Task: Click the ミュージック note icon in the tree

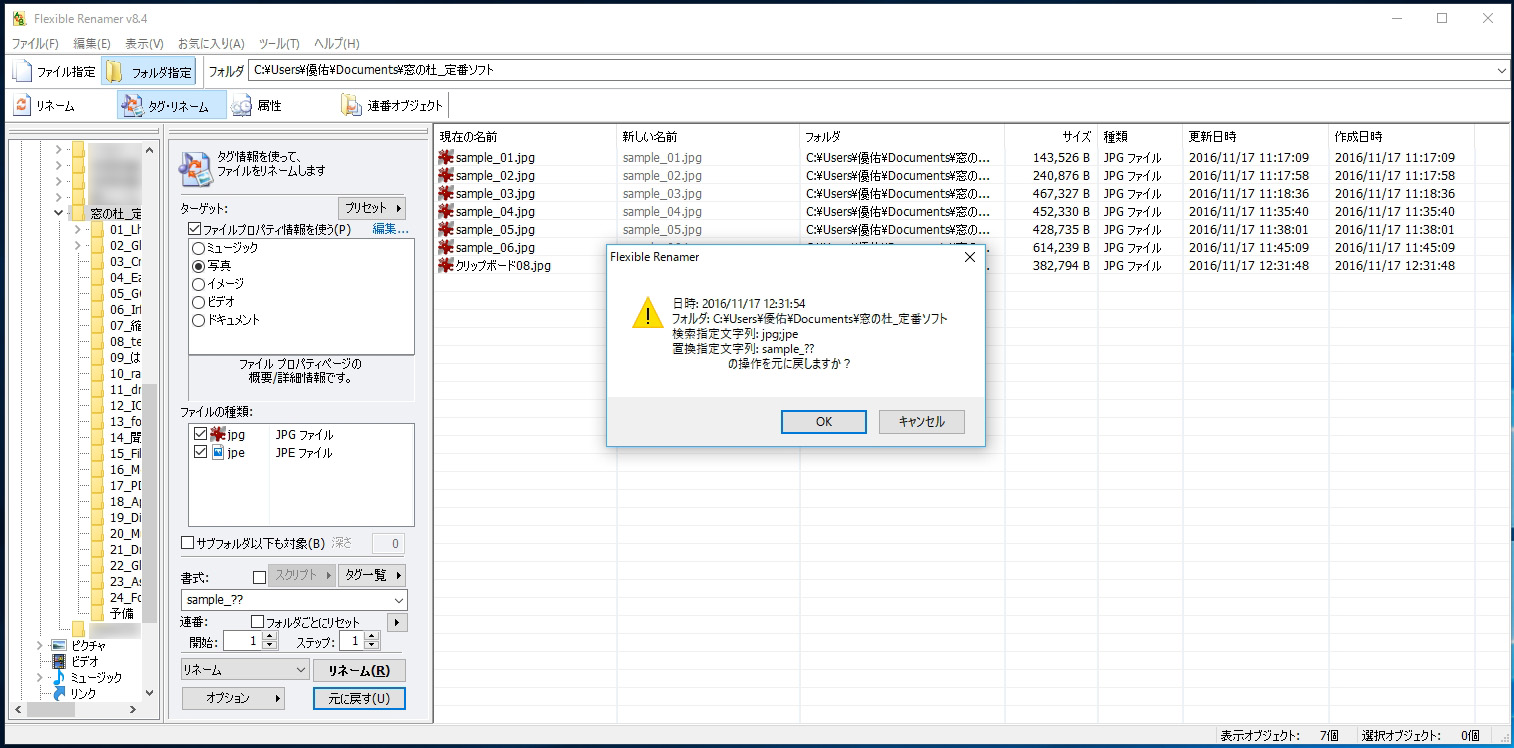Action: coord(59,678)
